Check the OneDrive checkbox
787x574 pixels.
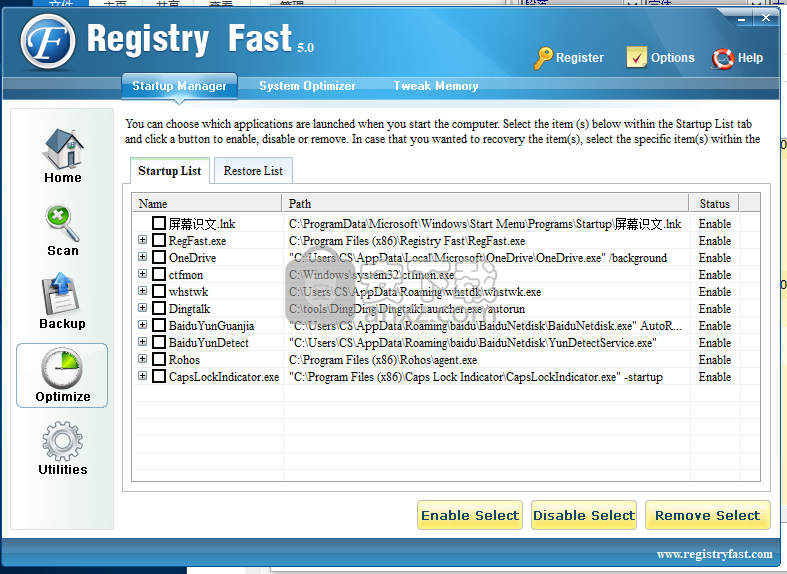[159, 257]
